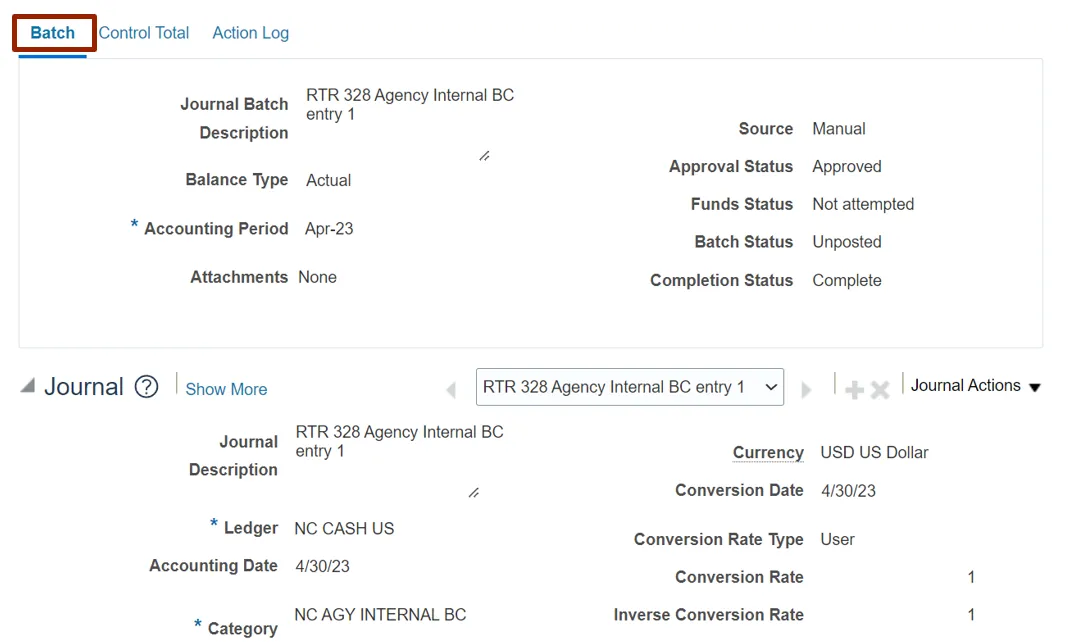Image resolution: width=1075 pixels, height=643 pixels.
Task: Click the add journal plus icon
Action: [854, 389]
